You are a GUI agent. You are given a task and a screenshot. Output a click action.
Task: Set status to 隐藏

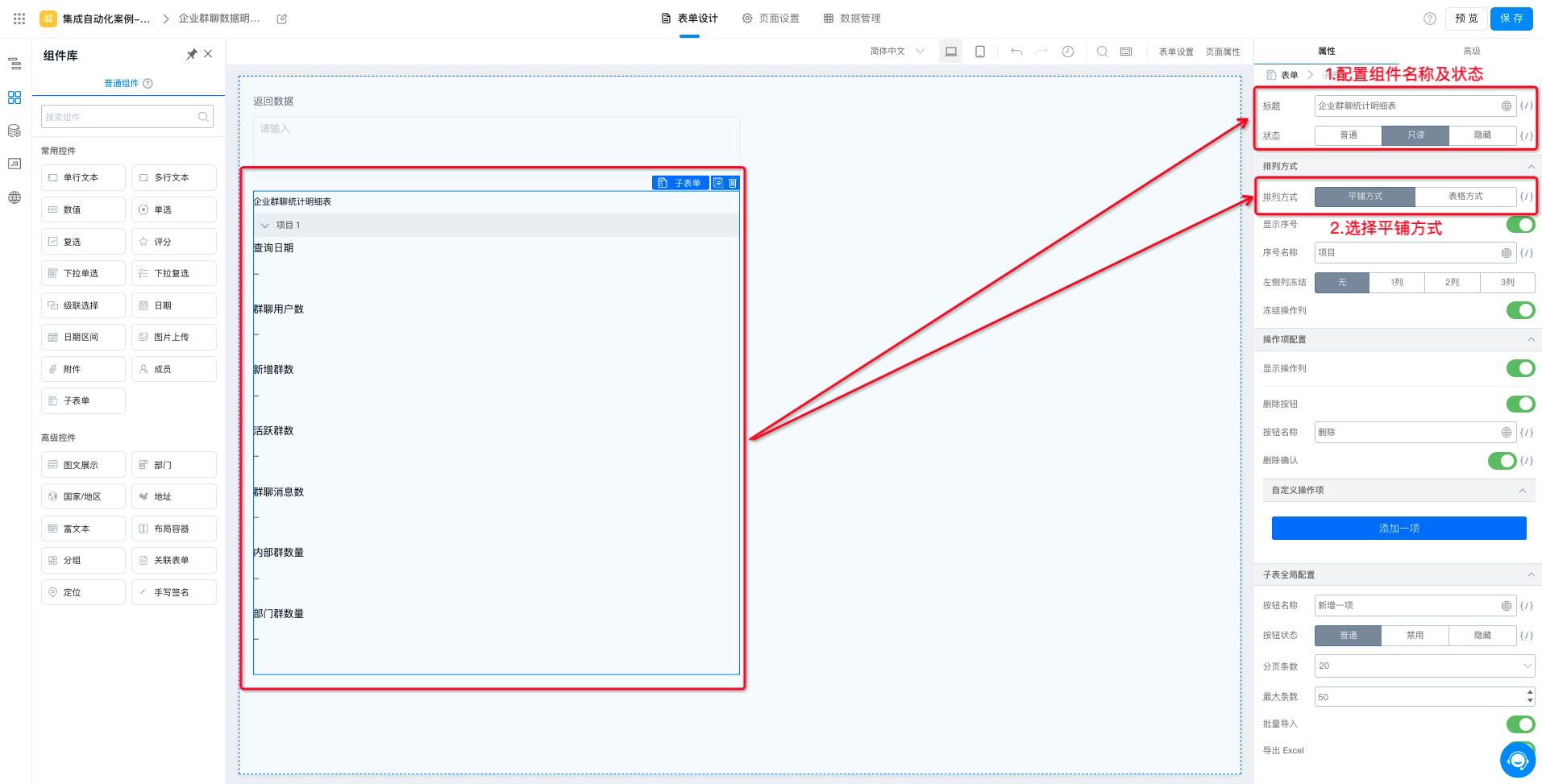click(1482, 135)
